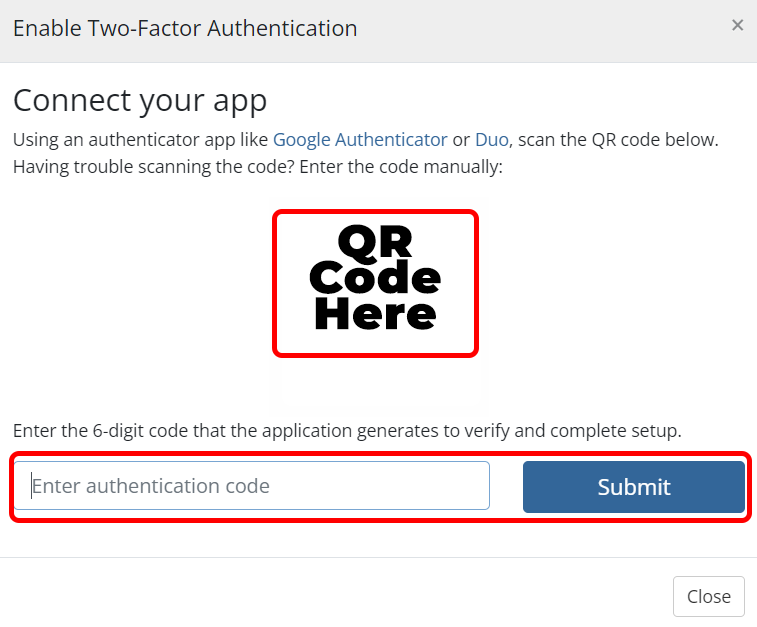Image resolution: width=757 pixels, height=627 pixels.
Task: Follow the Duo link
Action: tap(492, 140)
